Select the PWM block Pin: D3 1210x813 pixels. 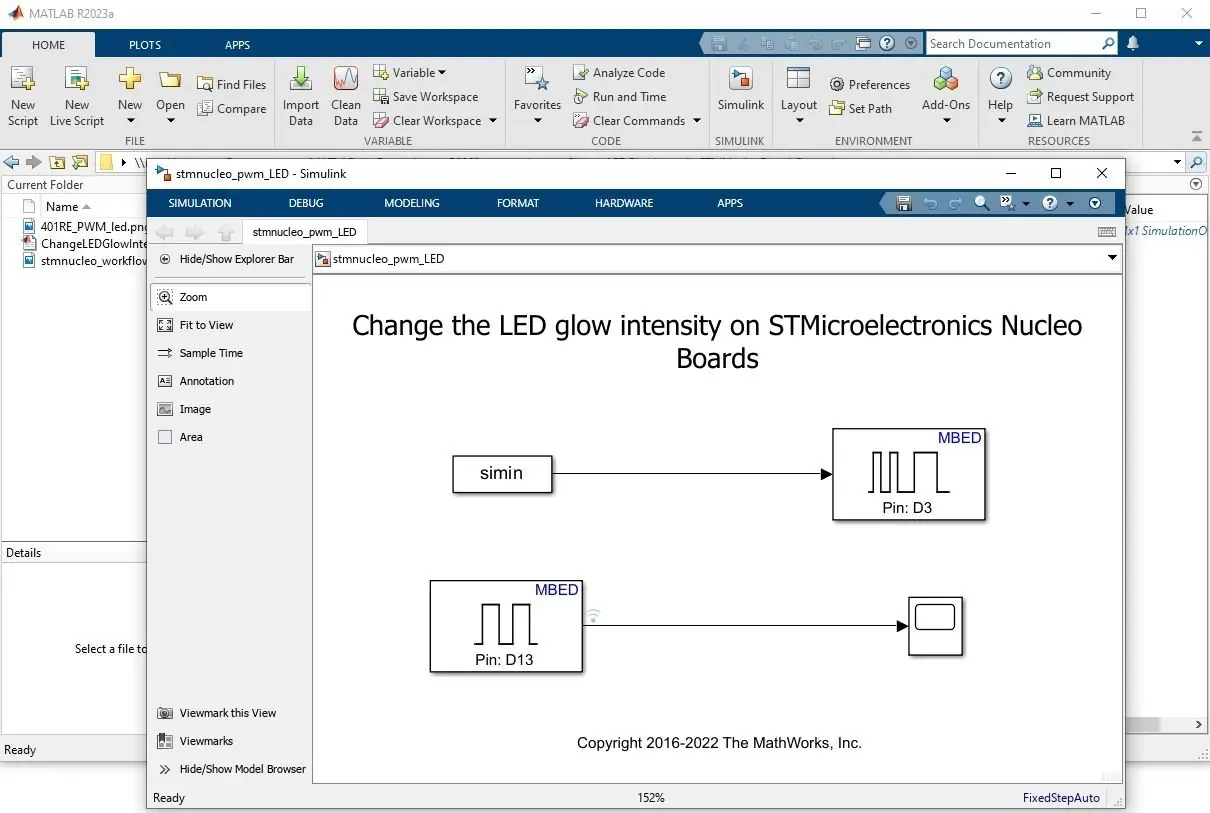(x=908, y=474)
